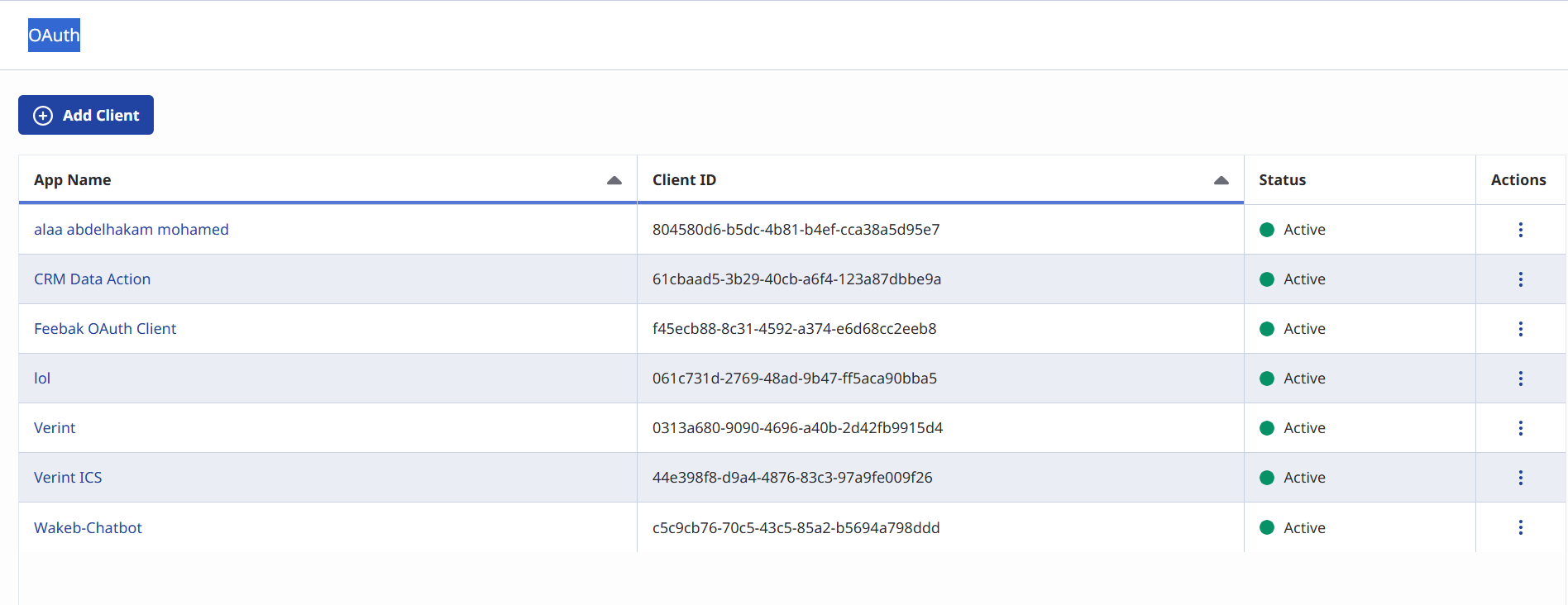Sort table by Client ID arrow
Image resolution: width=1568 pixels, height=605 pixels.
pyautogui.click(x=1221, y=180)
